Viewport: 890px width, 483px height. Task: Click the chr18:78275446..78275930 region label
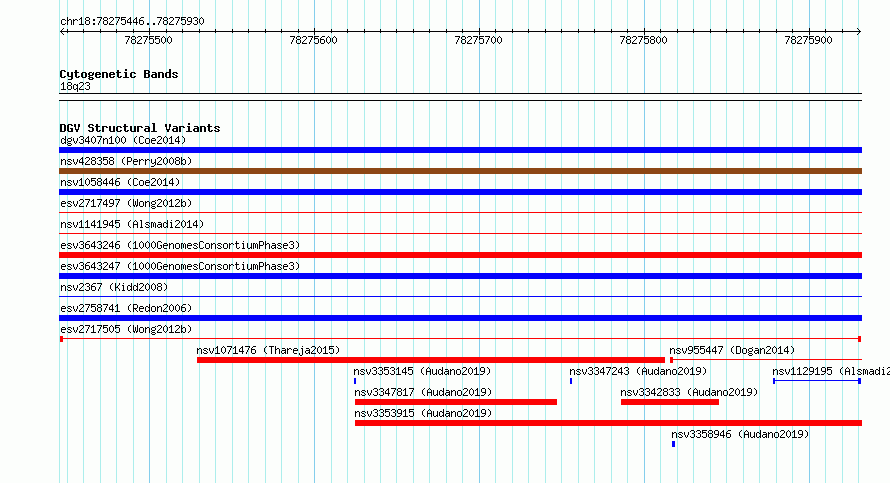132,21
